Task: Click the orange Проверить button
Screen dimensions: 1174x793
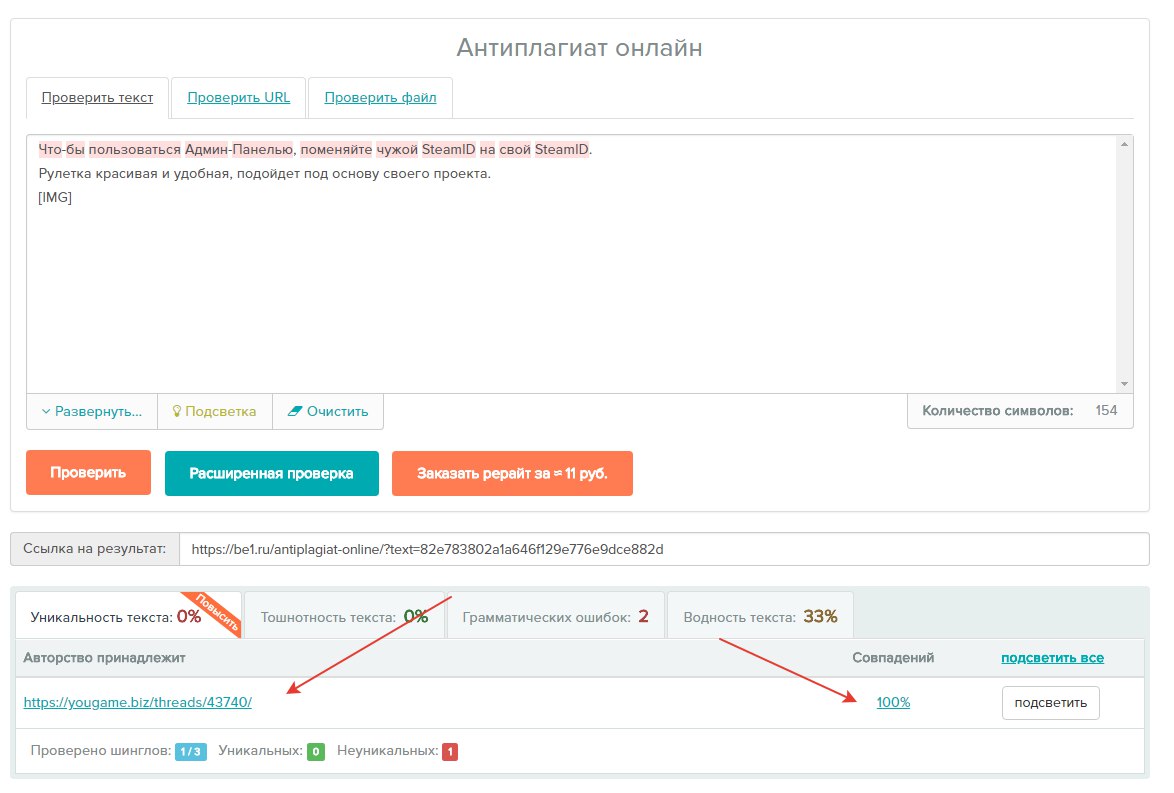Action: pyautogui.click(x=88, y=473)
